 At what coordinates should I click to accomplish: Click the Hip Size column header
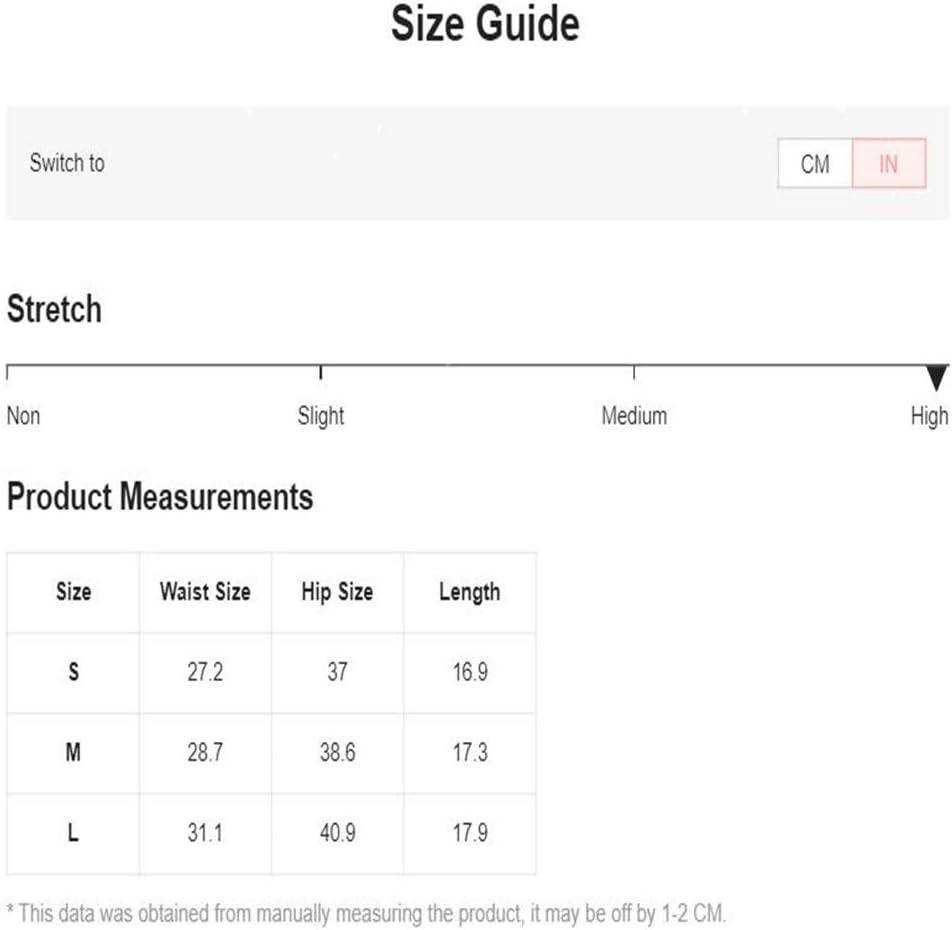pos(338,591)
